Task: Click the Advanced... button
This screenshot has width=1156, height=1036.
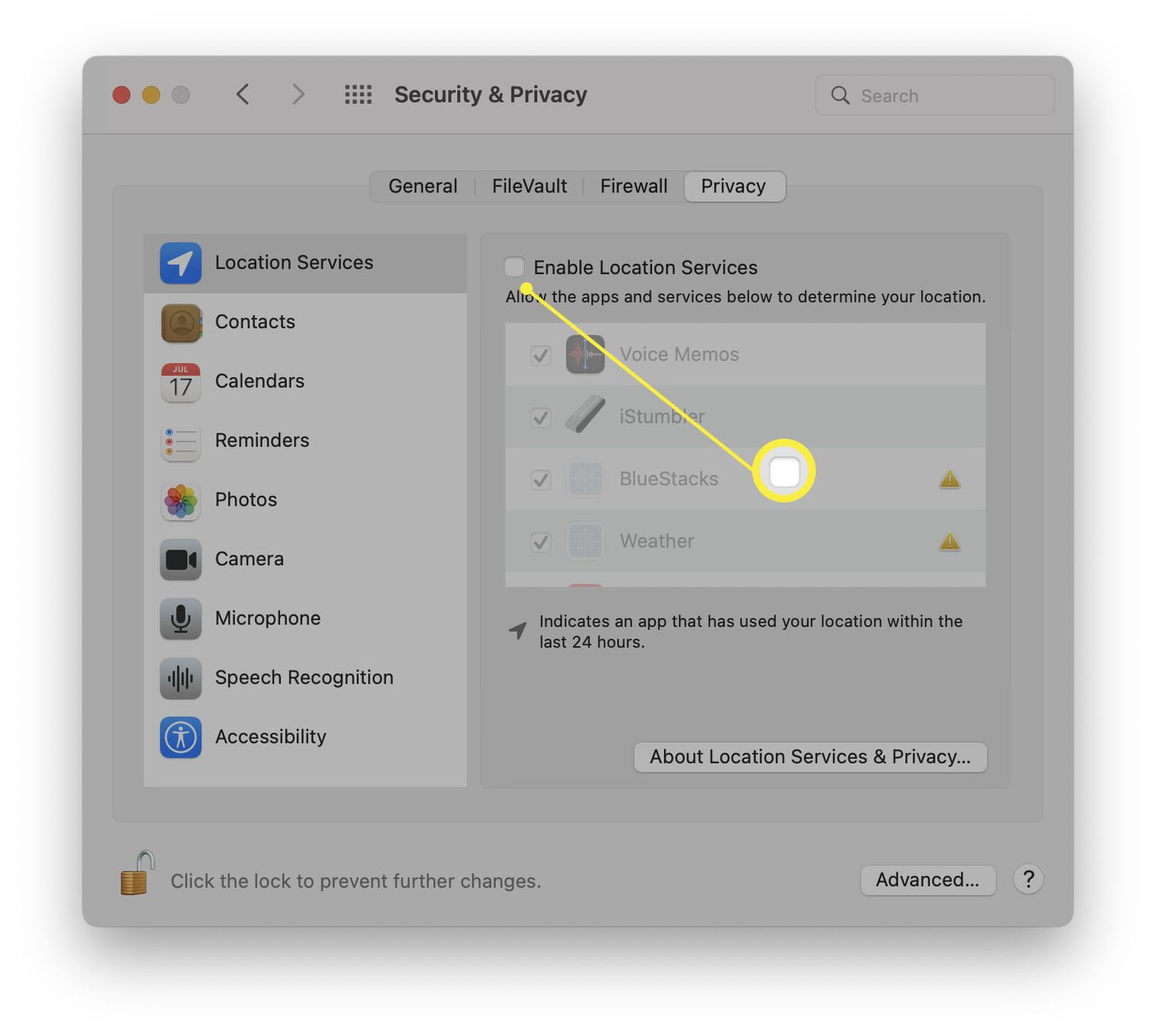Action: (x=928, y=880)
